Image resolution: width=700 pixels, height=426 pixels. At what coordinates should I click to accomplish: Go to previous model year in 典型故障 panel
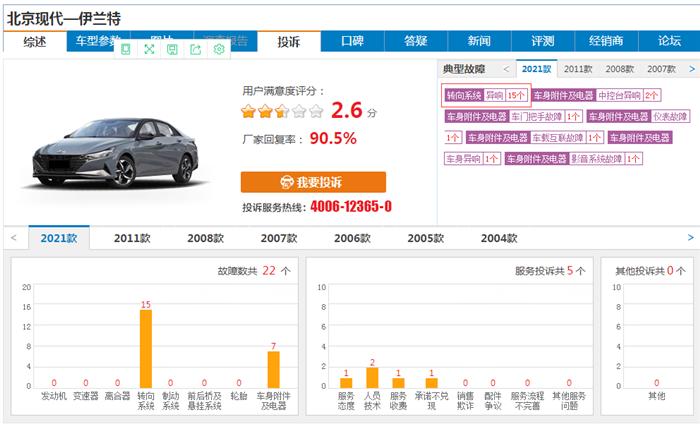click(x=506, y=69)
